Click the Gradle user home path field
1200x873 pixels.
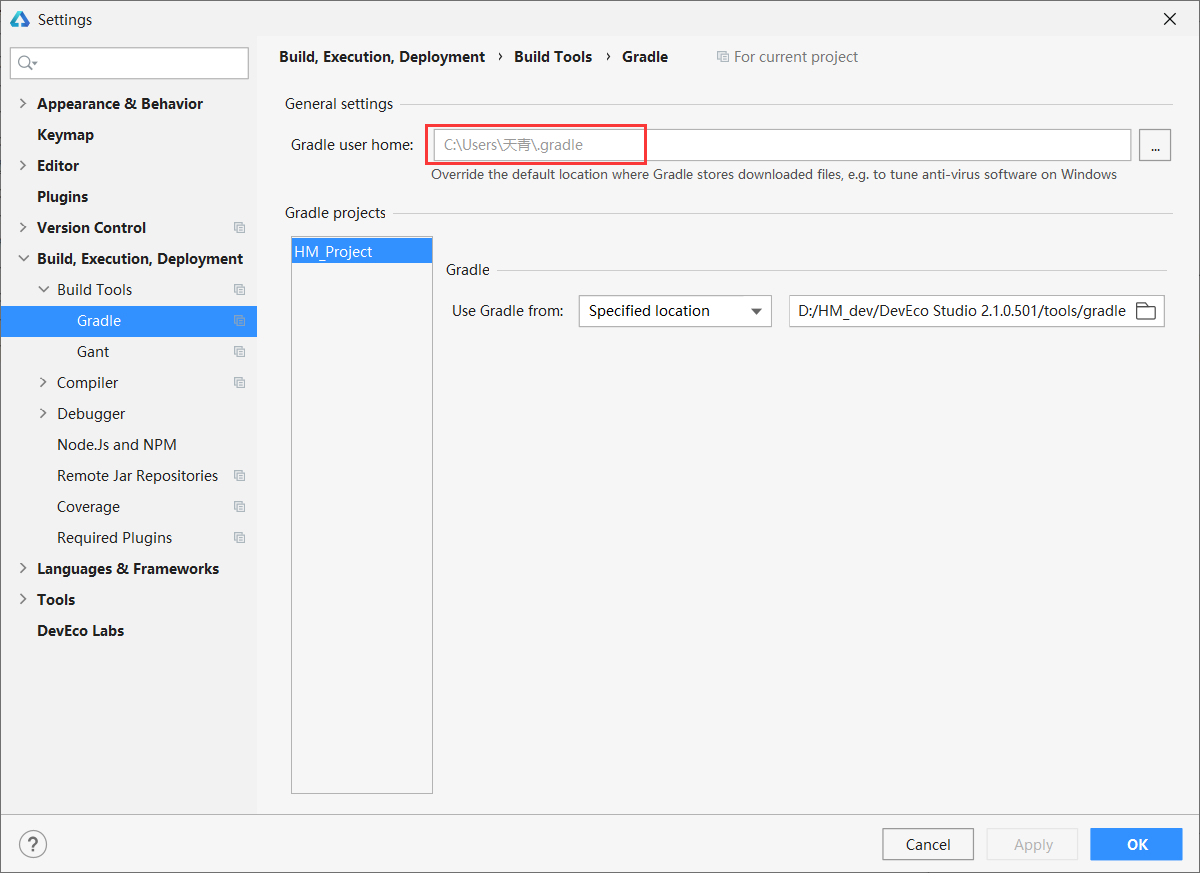click(782, 145)
